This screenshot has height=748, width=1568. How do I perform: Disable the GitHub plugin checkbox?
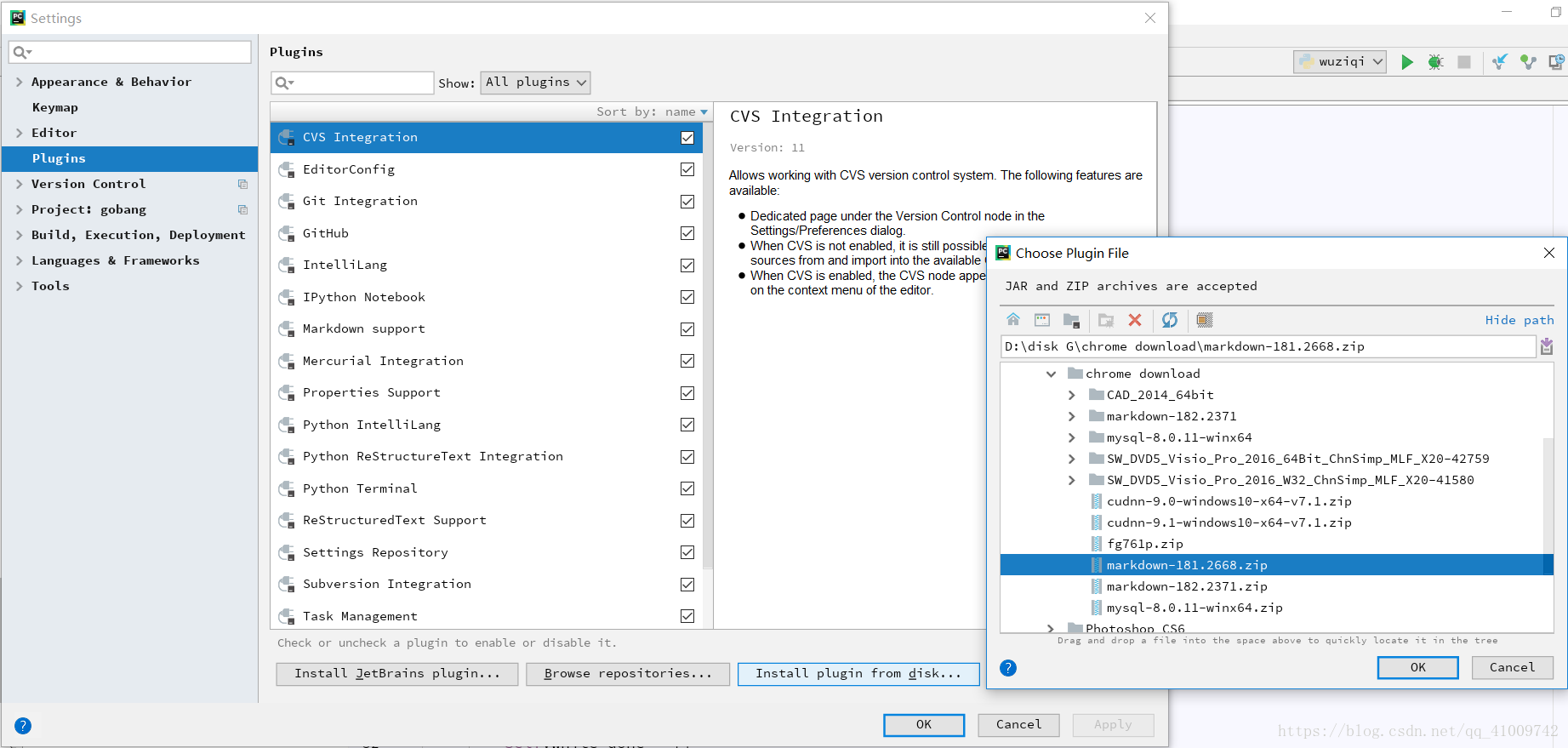pos(687,233)
